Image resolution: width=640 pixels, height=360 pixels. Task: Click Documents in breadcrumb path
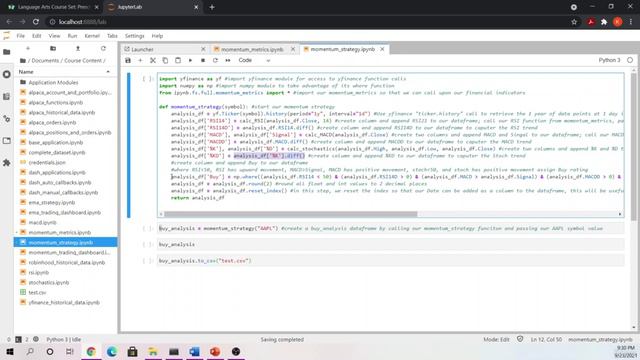[x=45, y=60]
